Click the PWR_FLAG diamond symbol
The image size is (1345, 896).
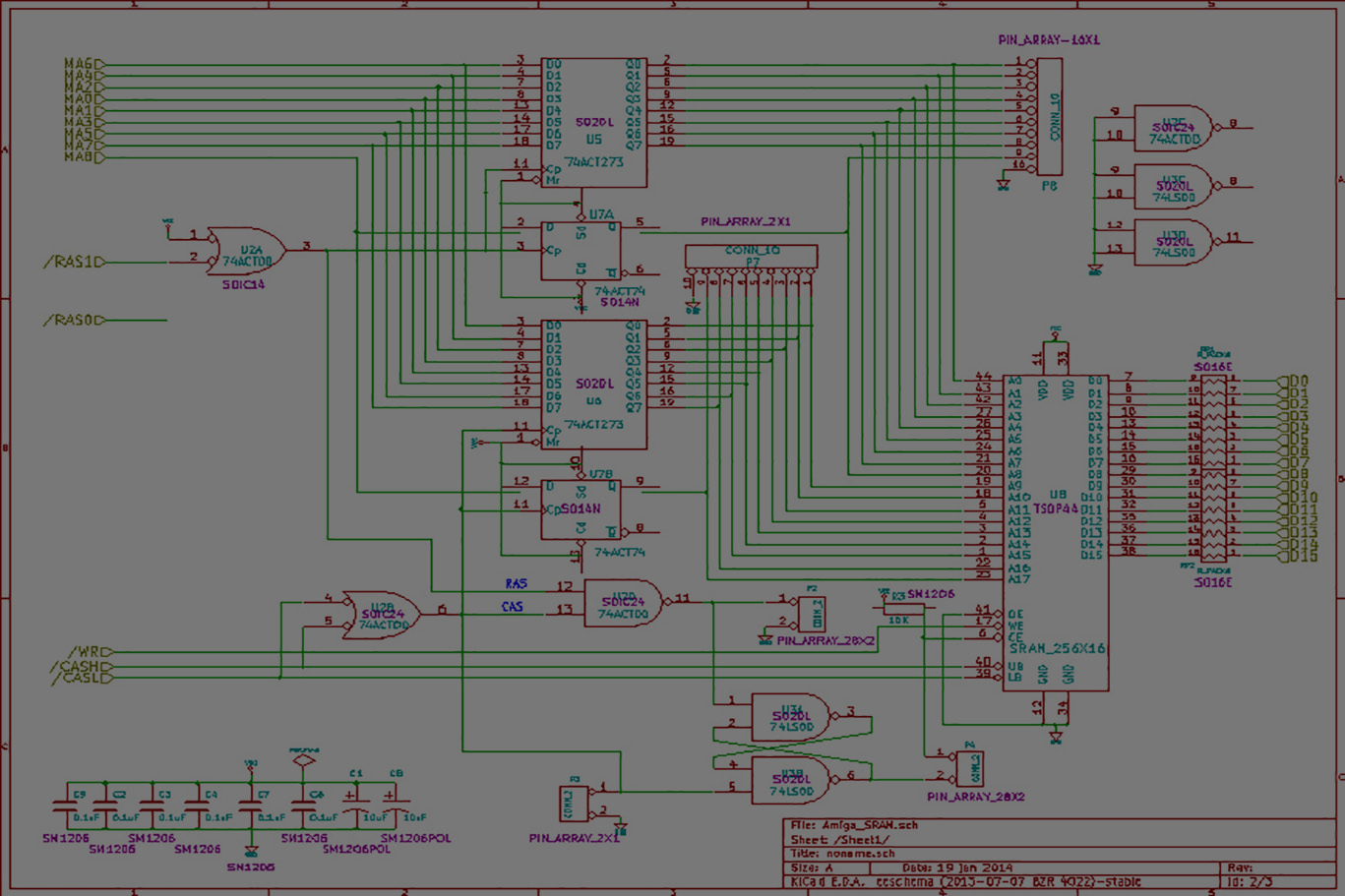(303, 759)
